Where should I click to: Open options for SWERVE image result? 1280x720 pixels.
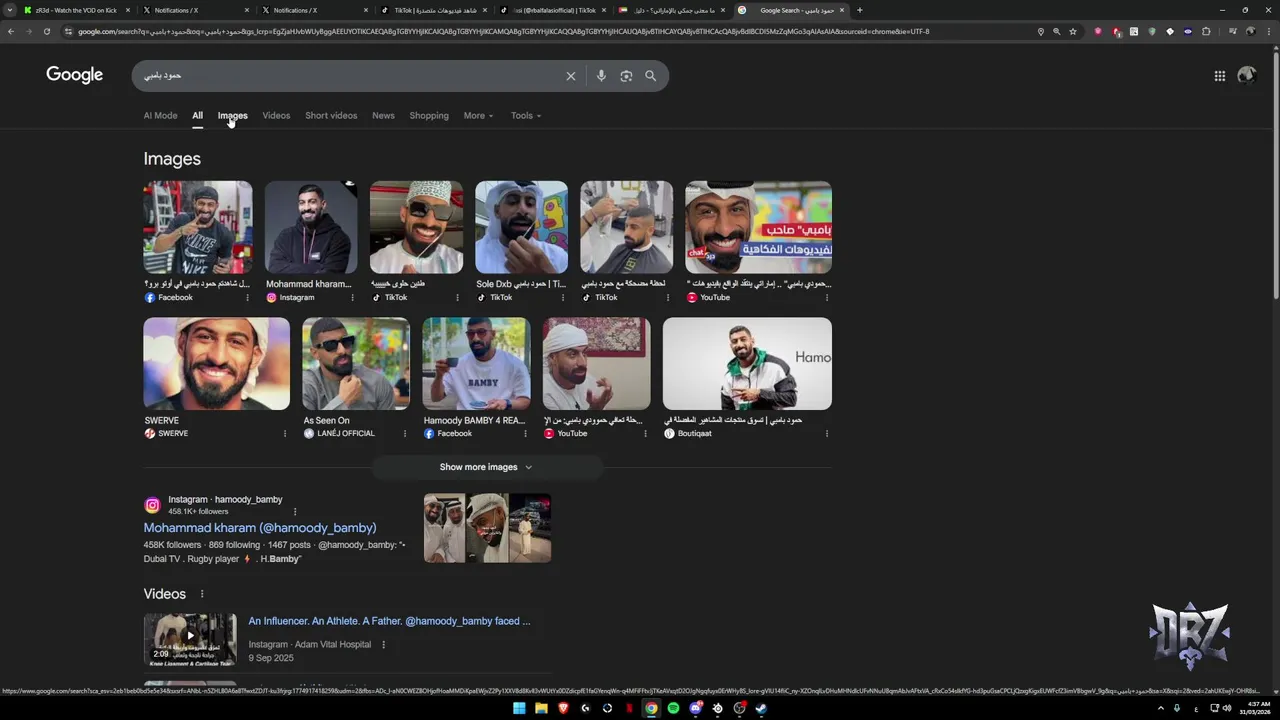(x=284, y=434)
